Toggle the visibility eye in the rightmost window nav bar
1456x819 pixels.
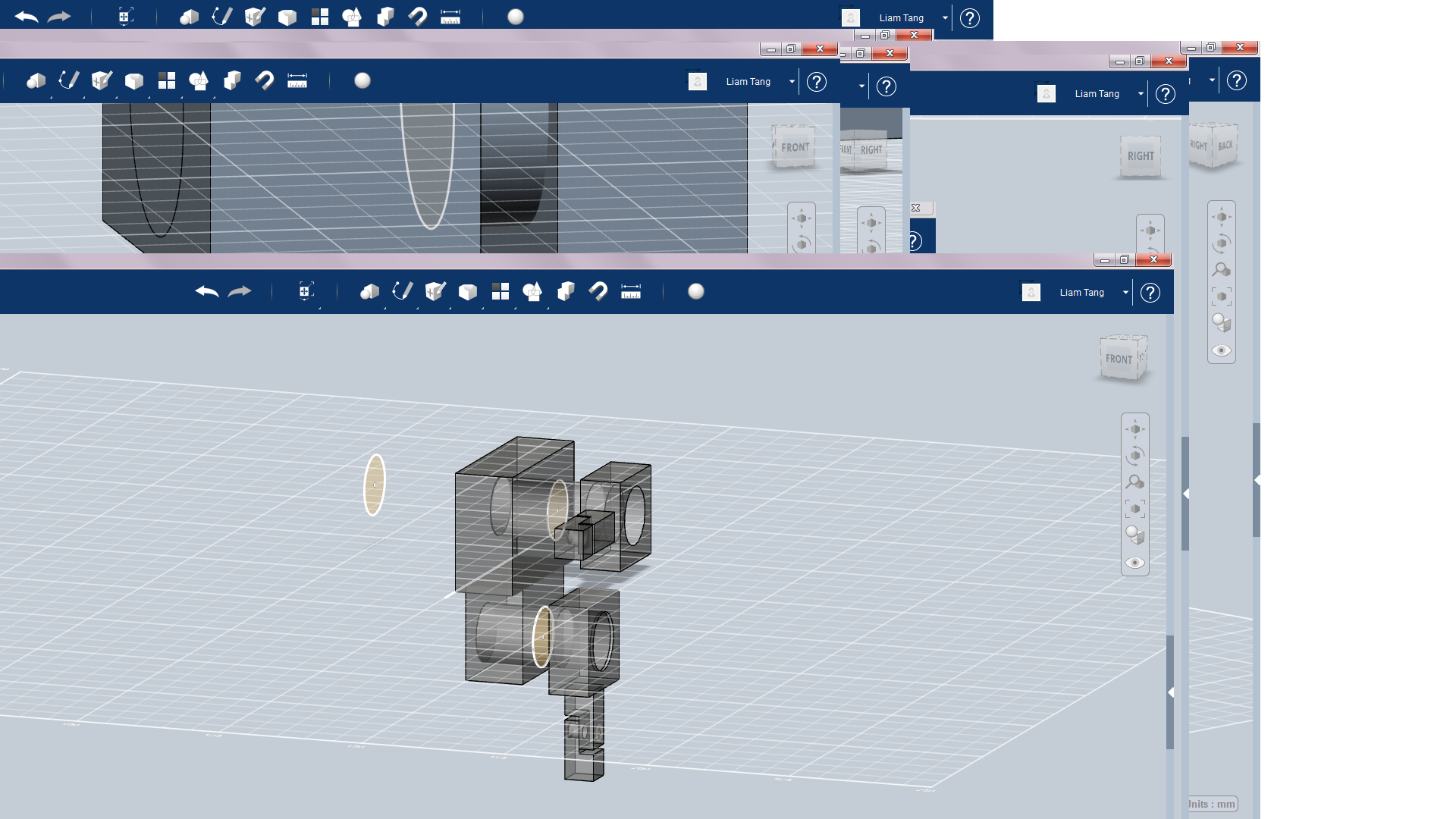pyautogui.click(x=1222, y=350)
